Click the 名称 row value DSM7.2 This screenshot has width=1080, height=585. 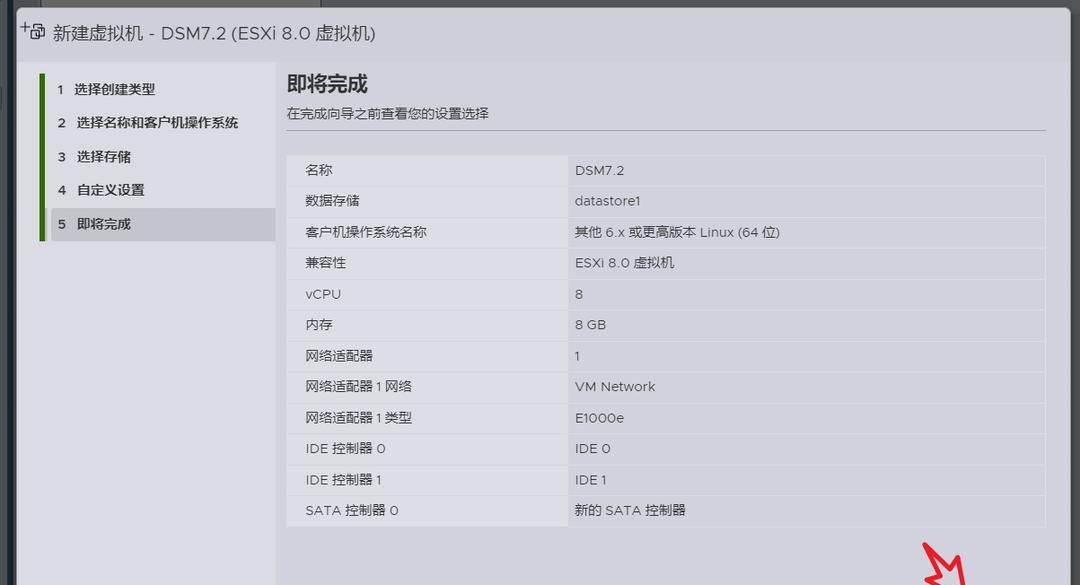coord(599,170)
